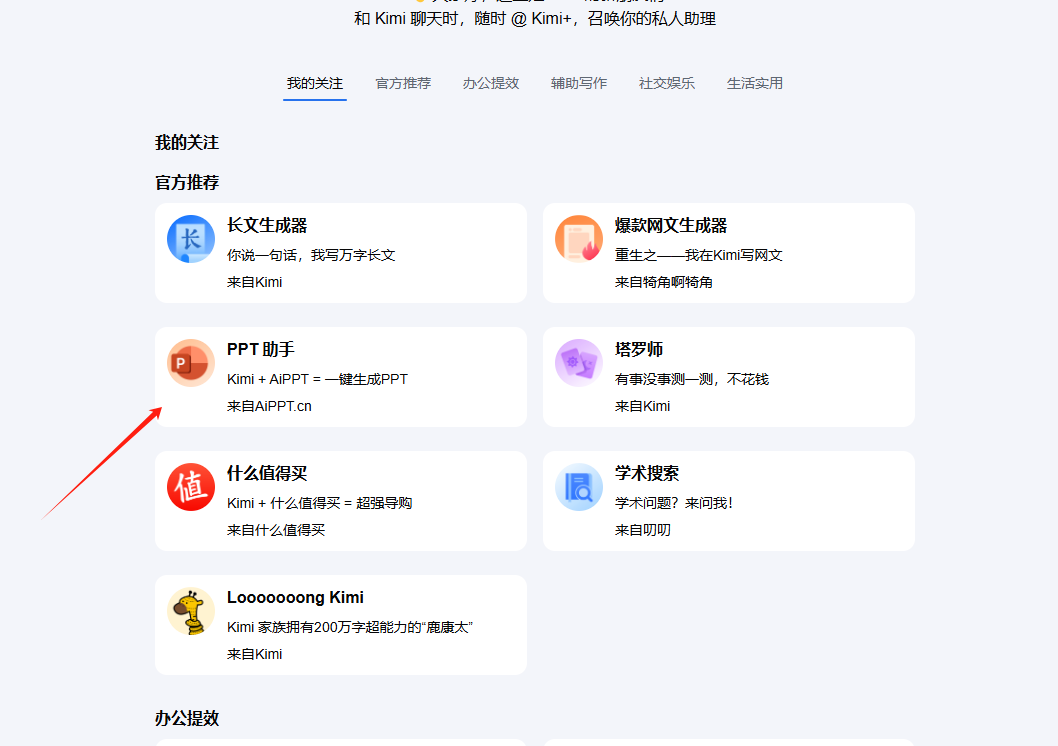Screen dimensions: 1058x746
Task: Click the 来自犄角啊犄角 source text
Action: tap(664, 282)
